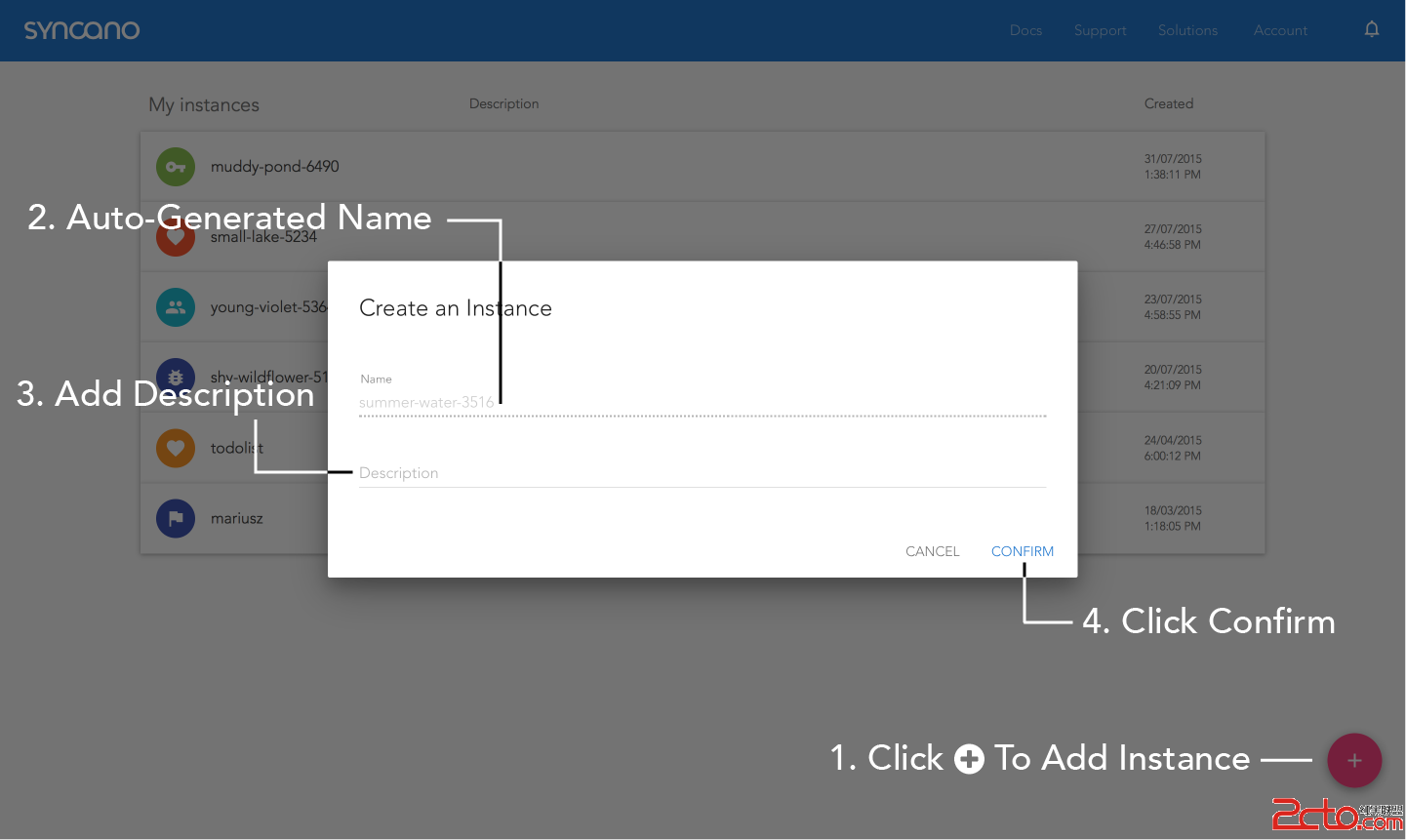Click the orange heart icon for todolist
1406x840 pixels.
[176, 448]
